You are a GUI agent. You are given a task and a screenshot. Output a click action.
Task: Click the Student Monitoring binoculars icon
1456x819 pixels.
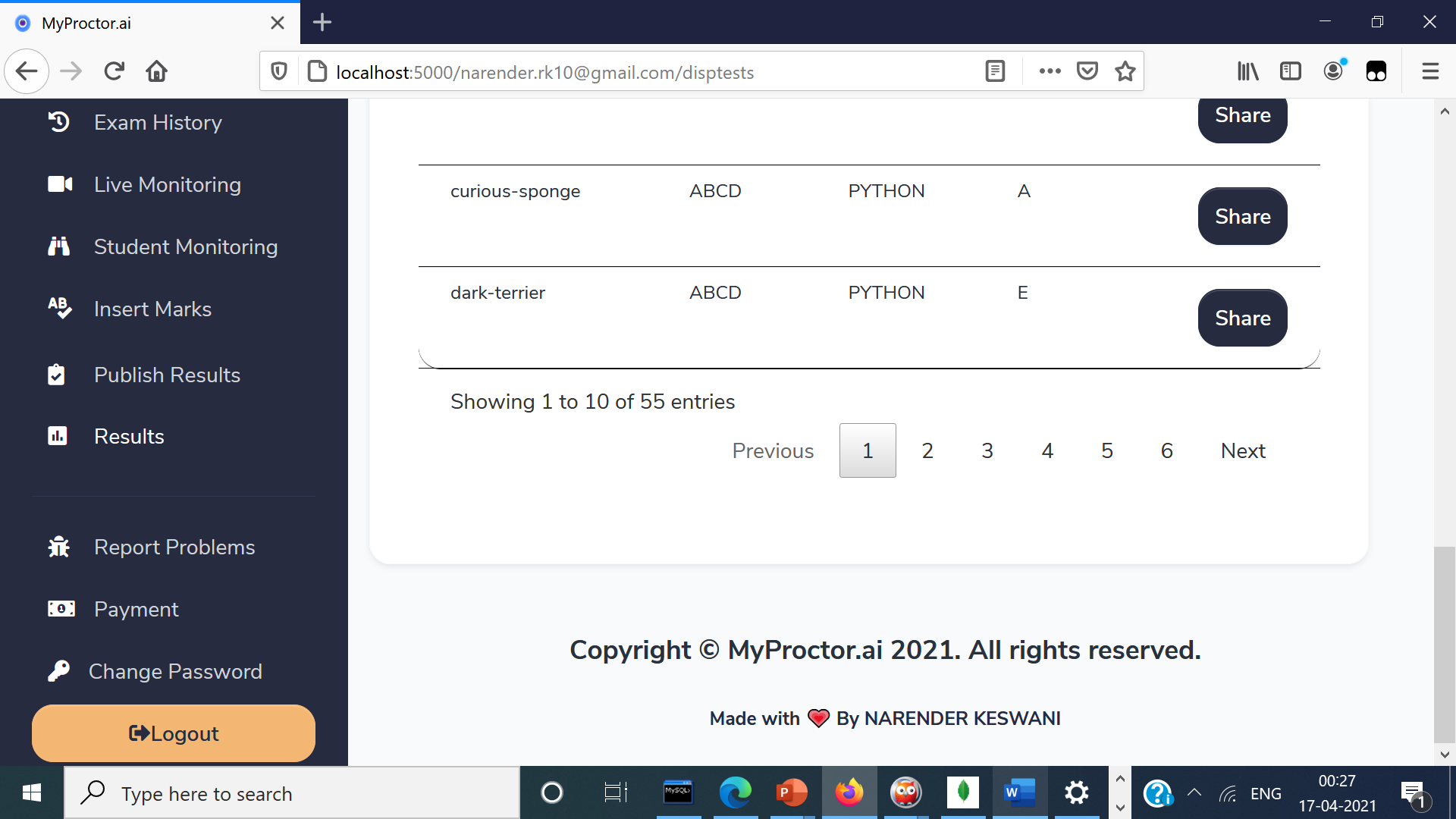(x=58, y=246)
